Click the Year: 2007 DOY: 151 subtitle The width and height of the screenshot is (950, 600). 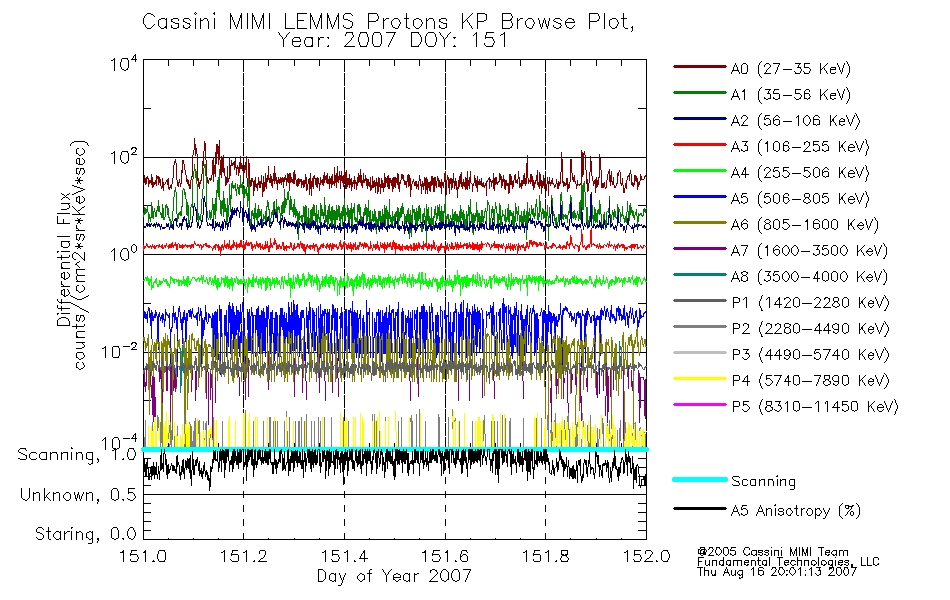393,41
